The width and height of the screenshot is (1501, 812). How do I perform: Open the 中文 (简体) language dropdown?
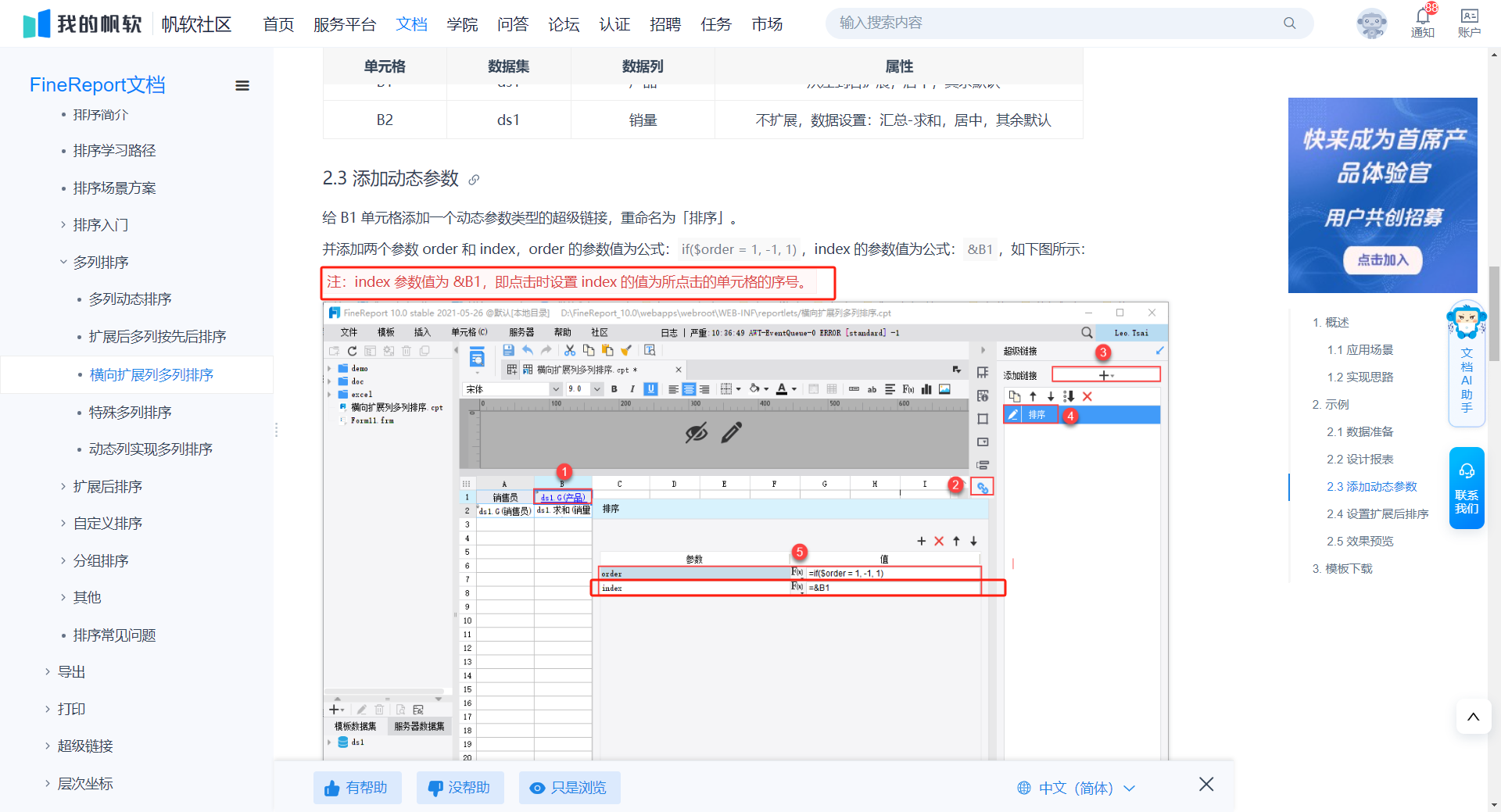[1076, 788]
